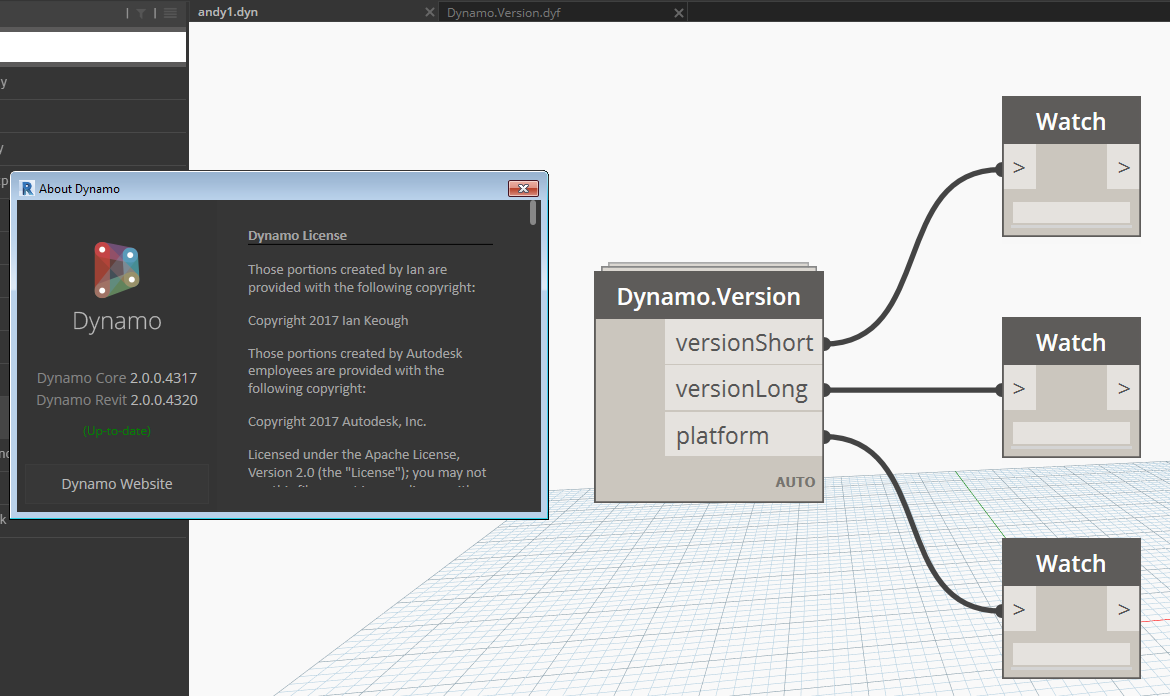1170x696 pixels.
Task: Select the Dynamo.Version node header
Action: (708, 296)
